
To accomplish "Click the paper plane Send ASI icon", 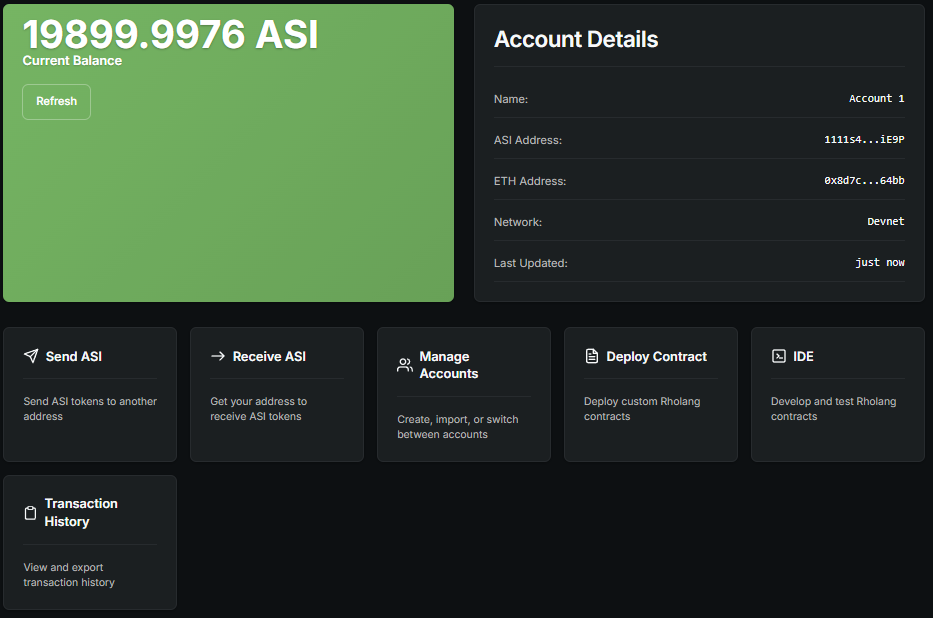I will pyautogui.click(x=31, y=356).
